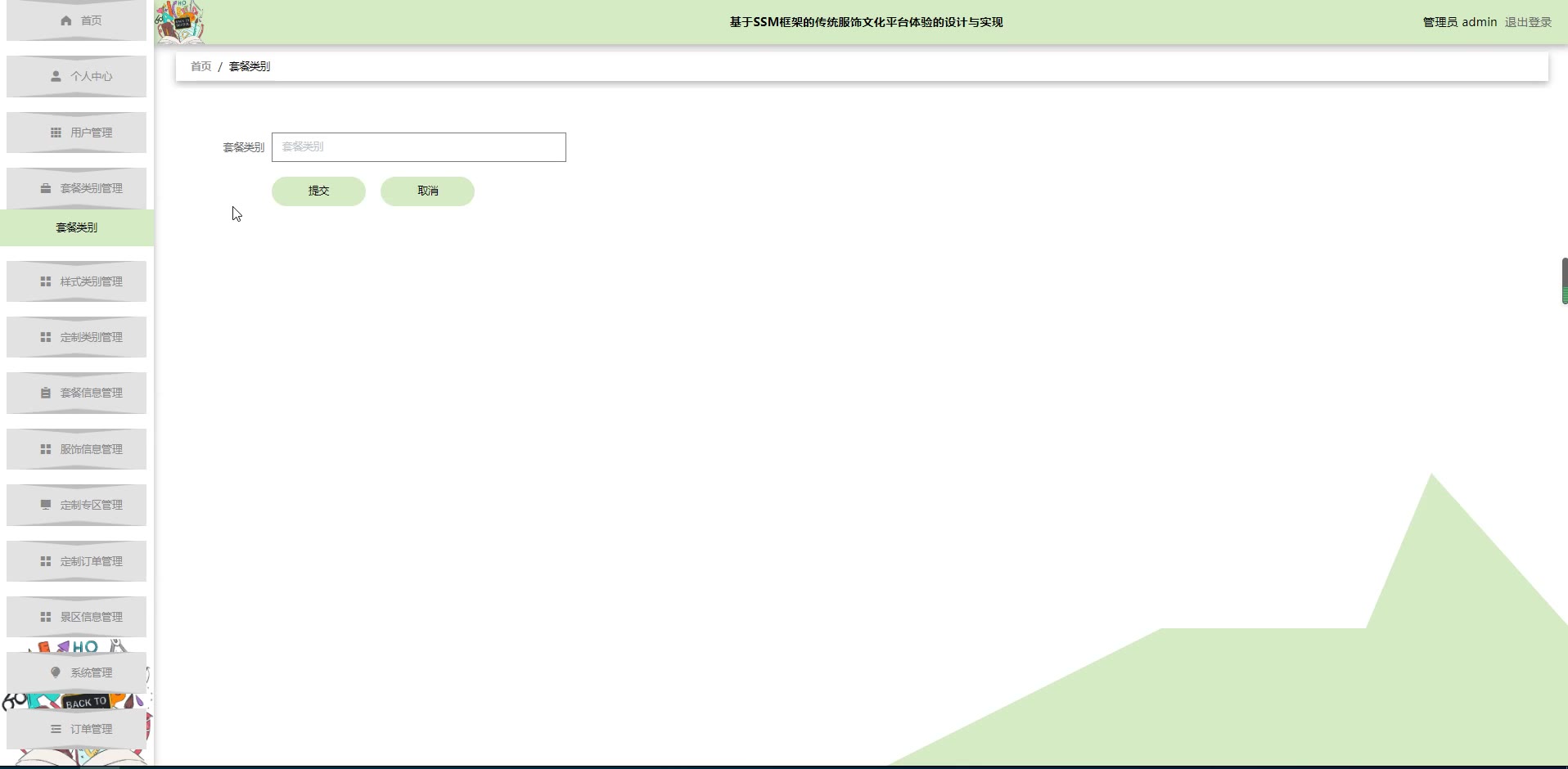Click the page title in header

(866, 22)
